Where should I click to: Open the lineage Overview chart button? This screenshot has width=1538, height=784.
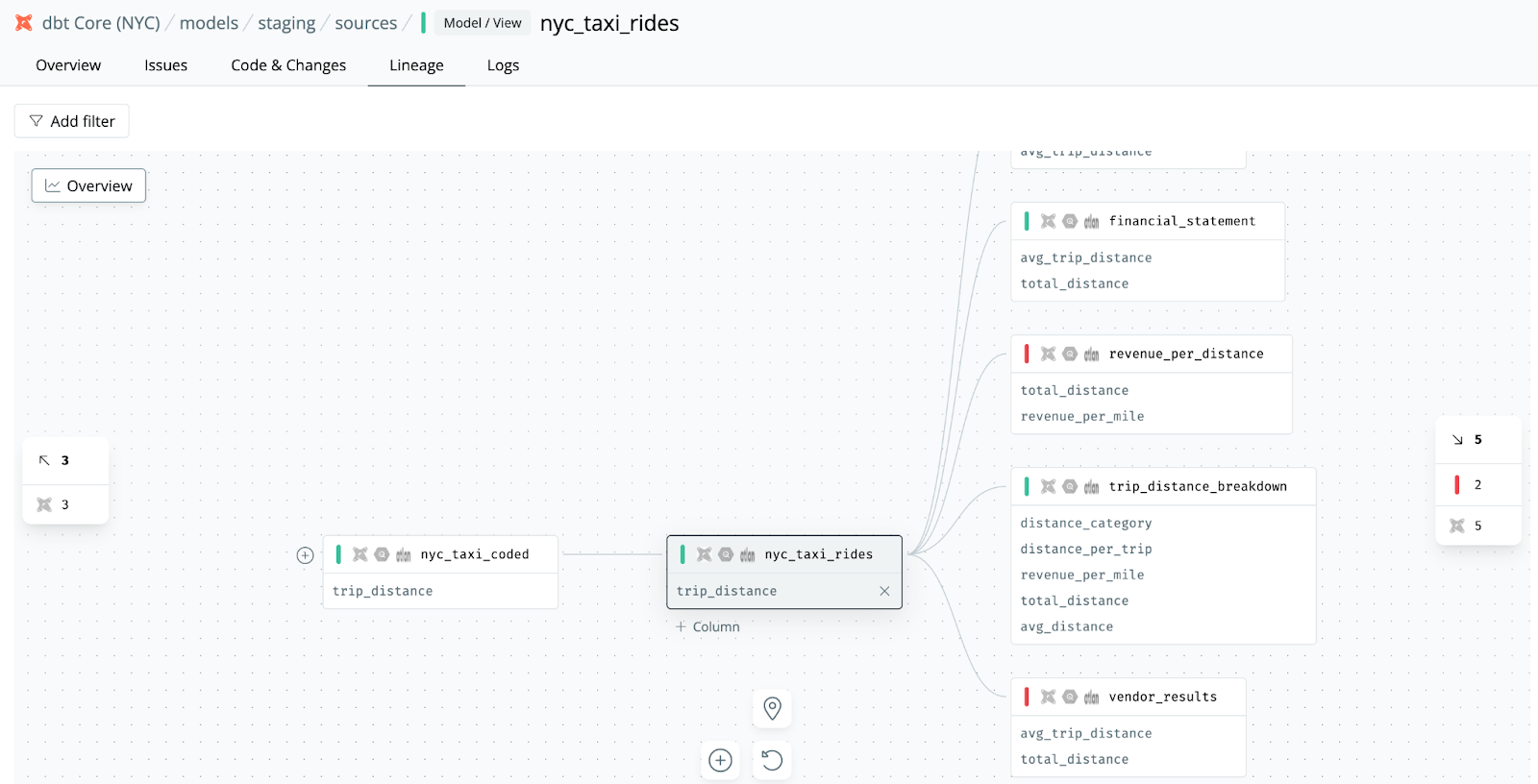88,185
